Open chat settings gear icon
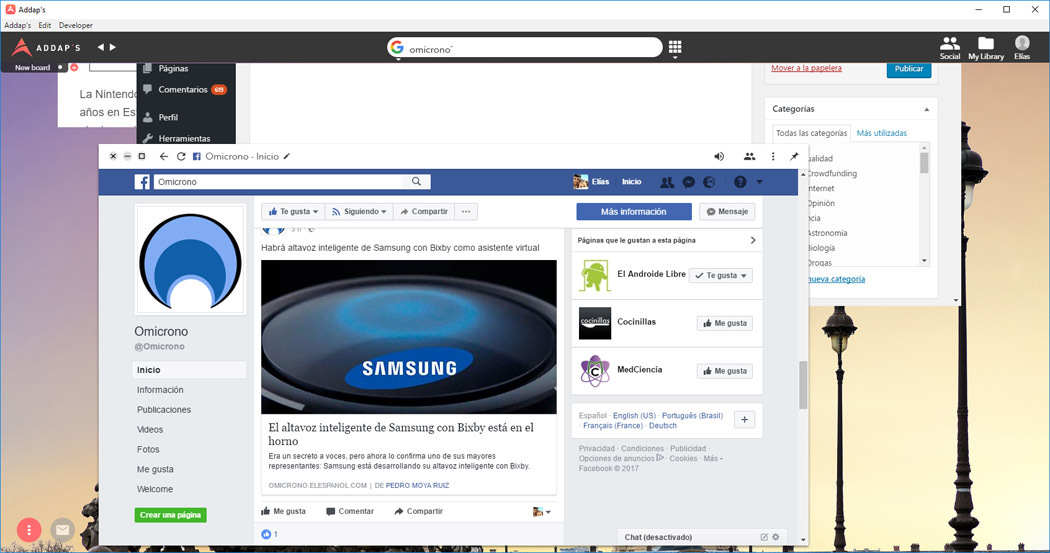Screen dimensions: 1050x553 click(776, 537)
